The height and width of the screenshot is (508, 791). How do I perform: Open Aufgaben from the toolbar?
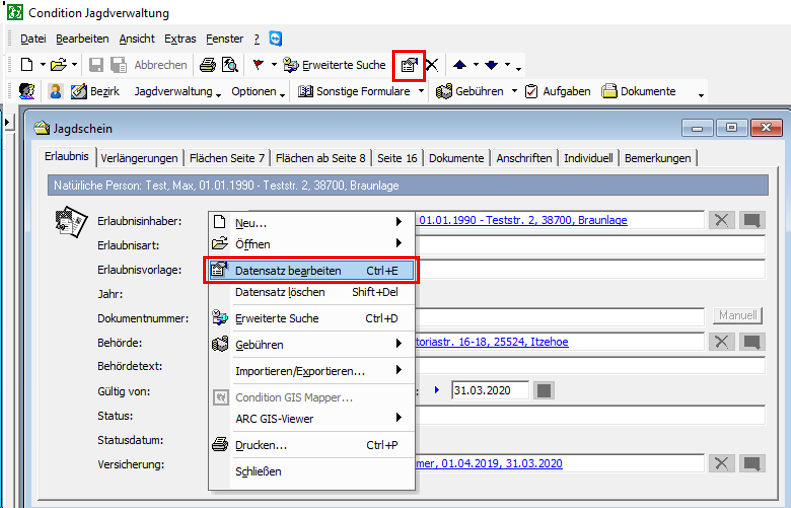click(559, 91)
